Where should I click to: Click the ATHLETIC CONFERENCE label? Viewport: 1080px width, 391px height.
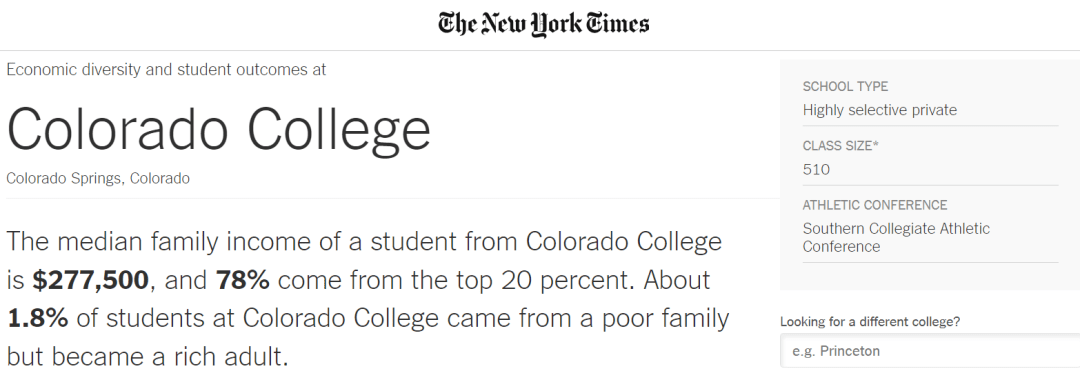tap(875, 205)
